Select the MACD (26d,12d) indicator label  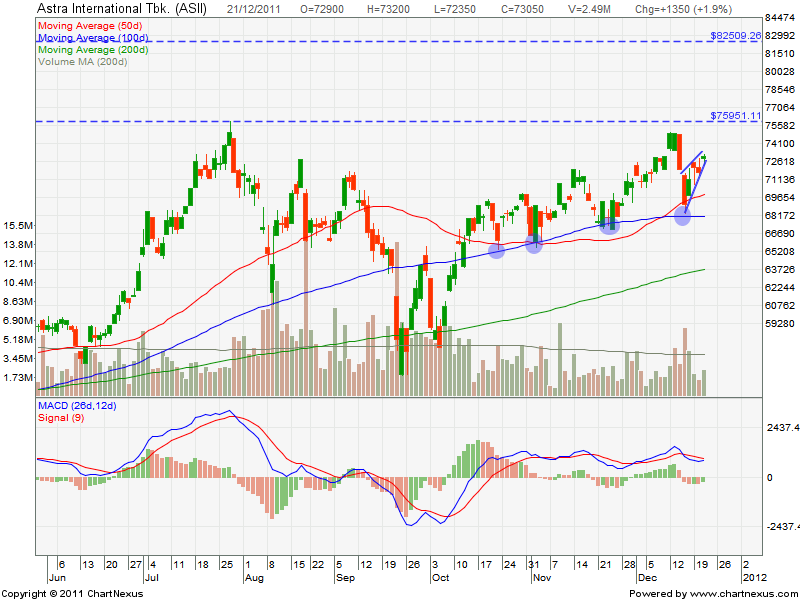(80, 406)
